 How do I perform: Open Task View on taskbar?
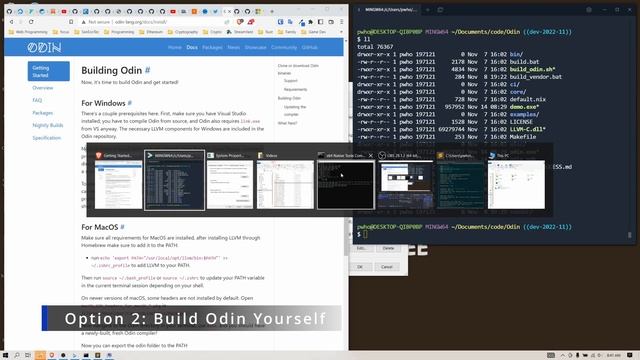[28, 356]
